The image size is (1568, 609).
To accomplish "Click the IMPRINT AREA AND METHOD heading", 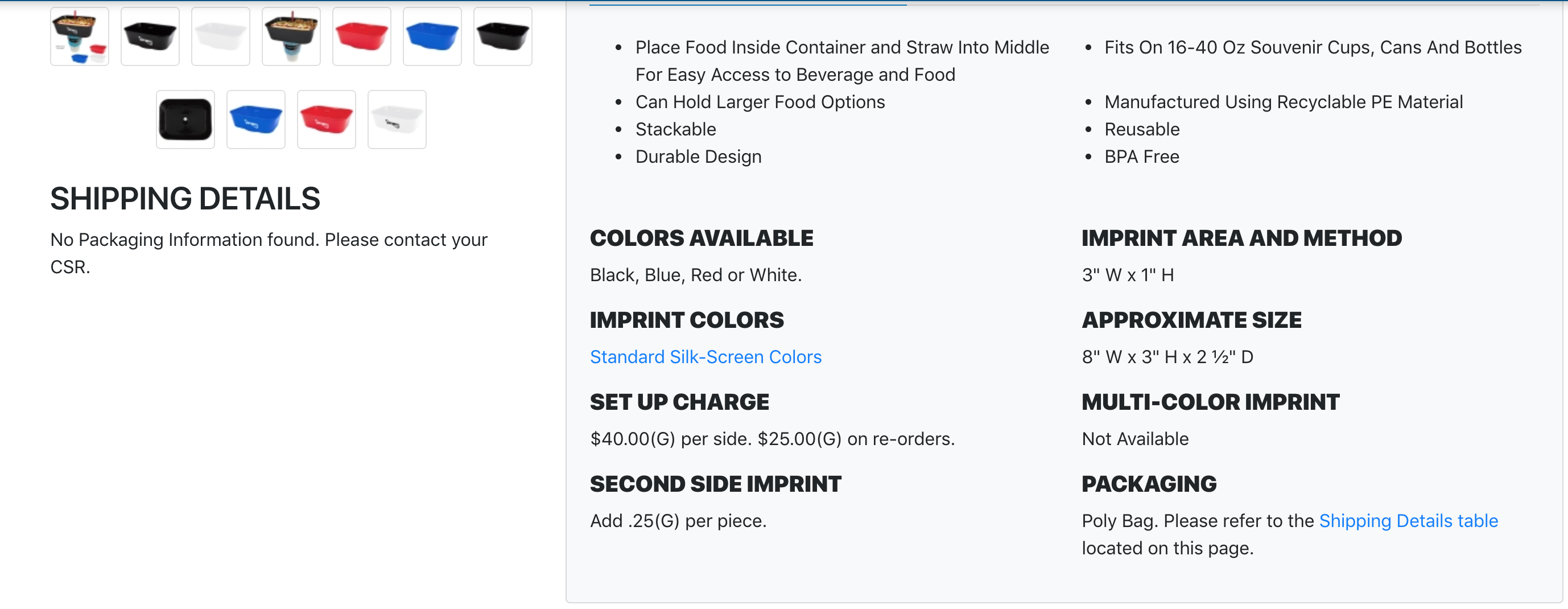I will point(1241,238).
